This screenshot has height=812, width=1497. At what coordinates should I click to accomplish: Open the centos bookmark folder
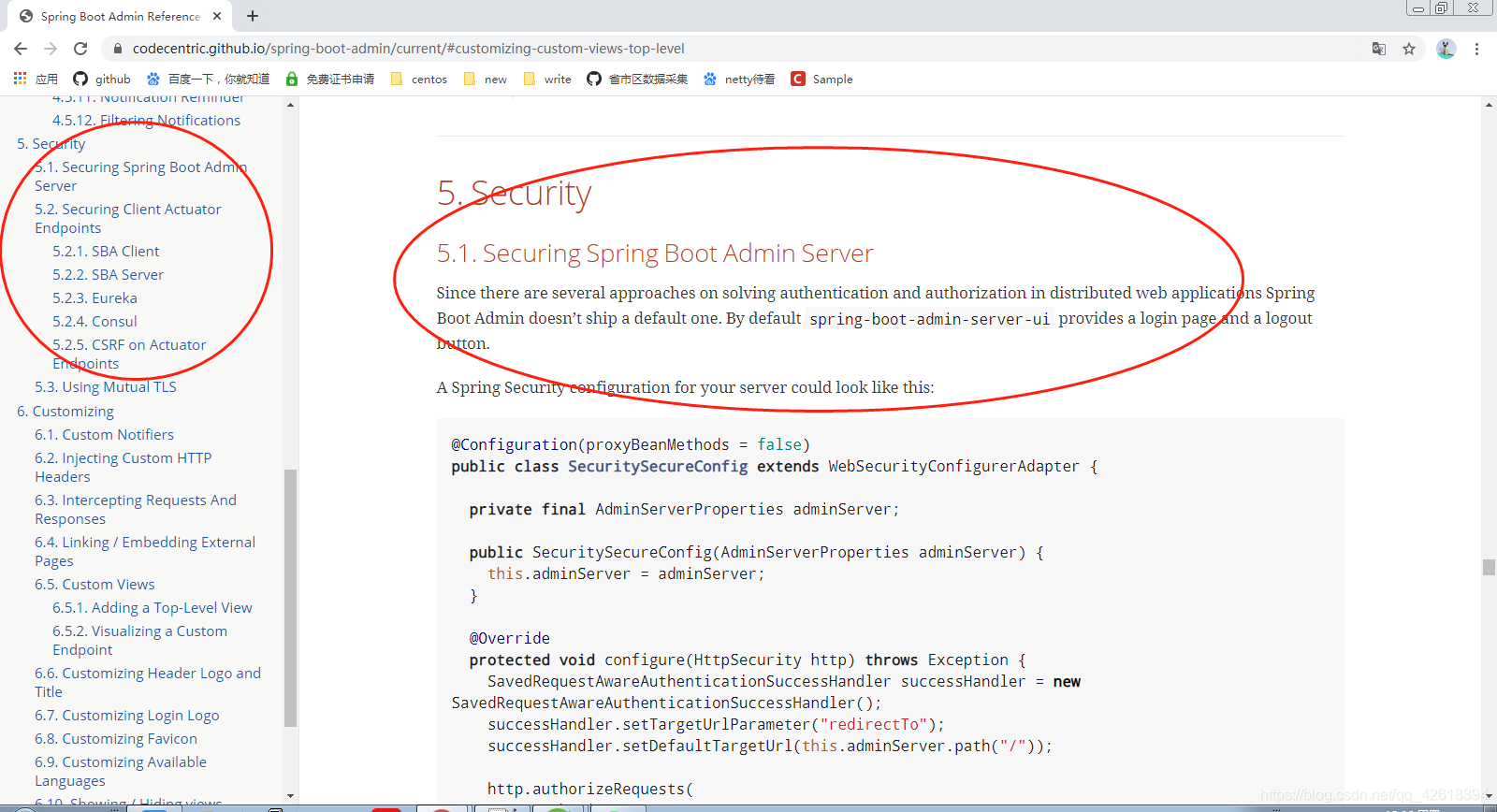(x=418, y=79)
